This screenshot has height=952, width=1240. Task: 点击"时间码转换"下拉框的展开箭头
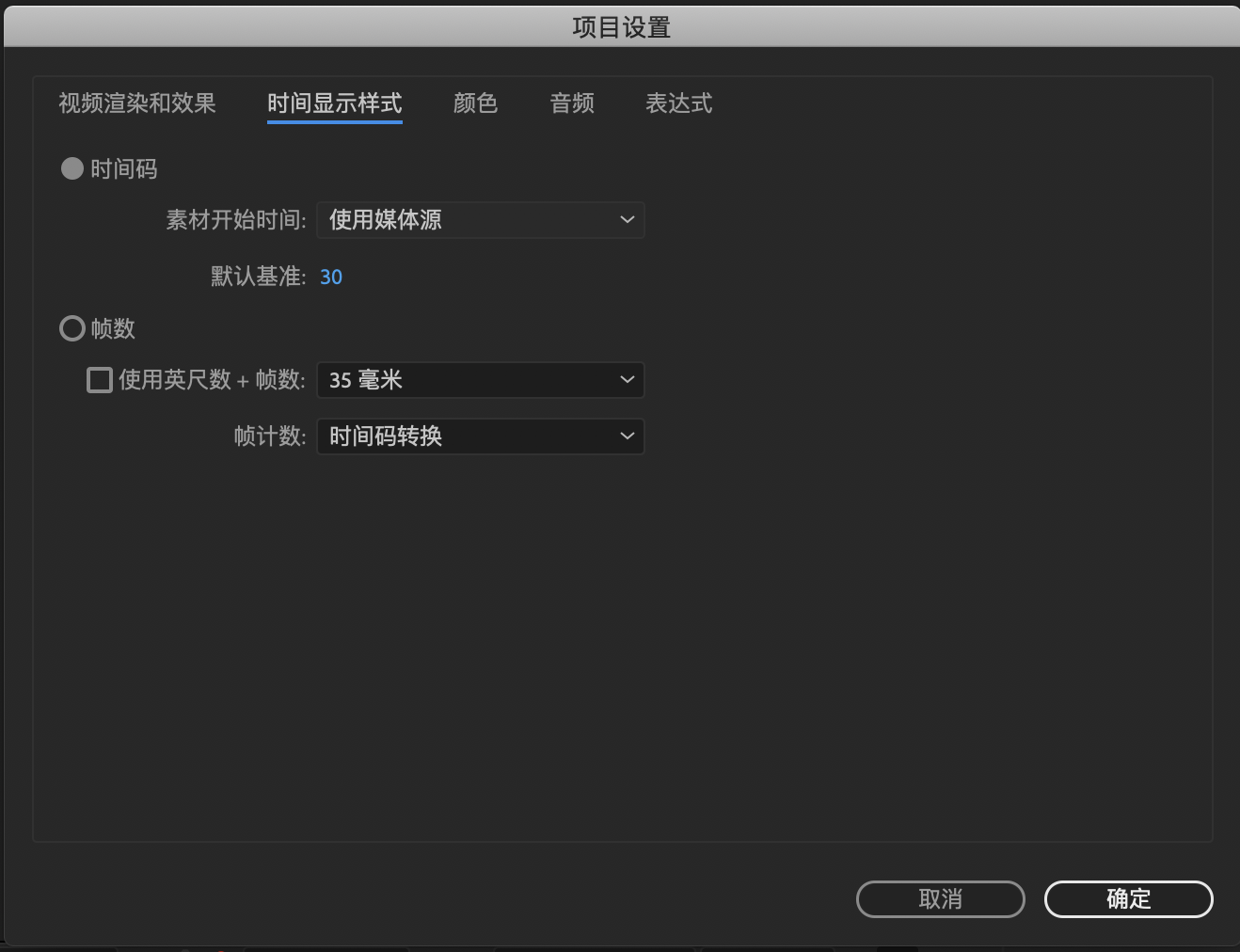[627, 436]
